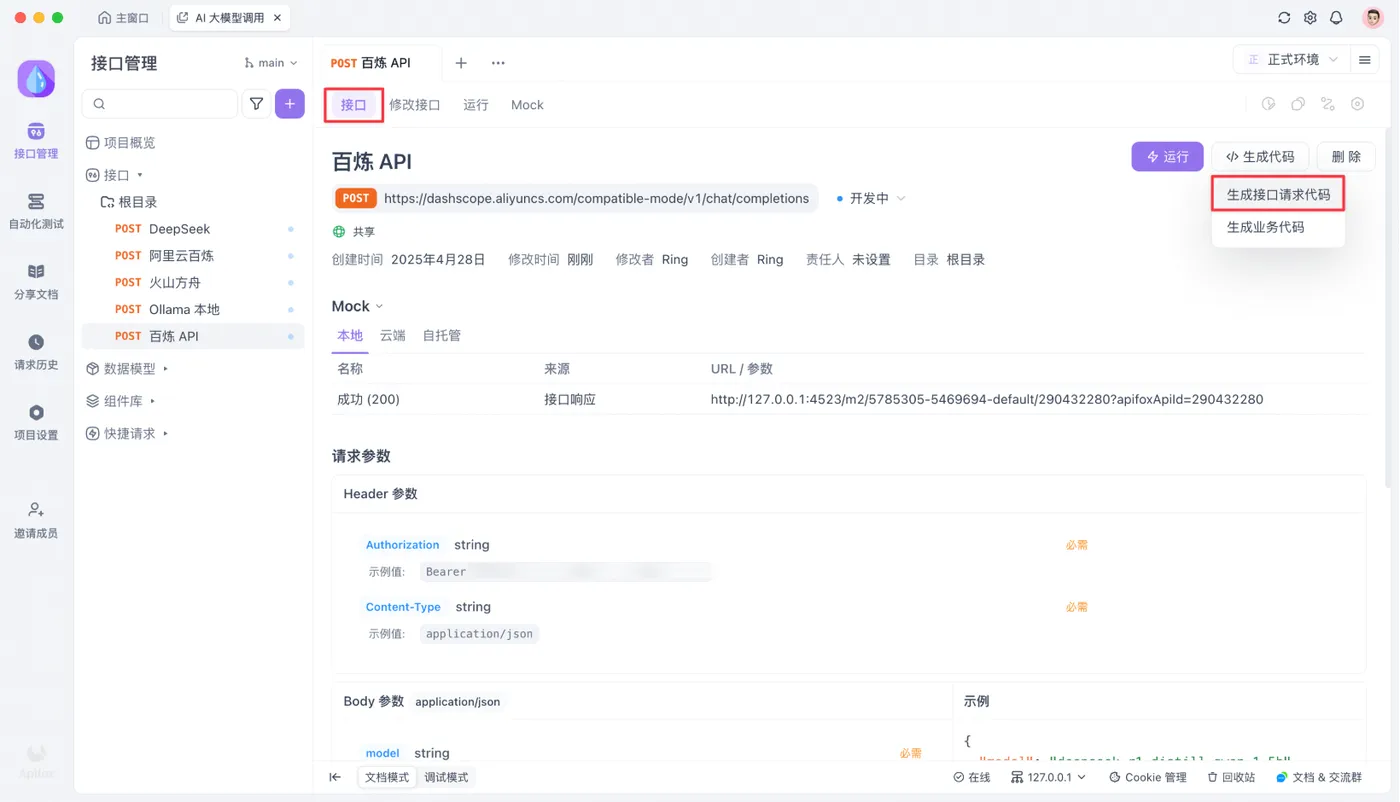The width and height of the screenshot is (1400, 802).
Task: Open notifications bell icon
Action: click(x=1336, y=18)
